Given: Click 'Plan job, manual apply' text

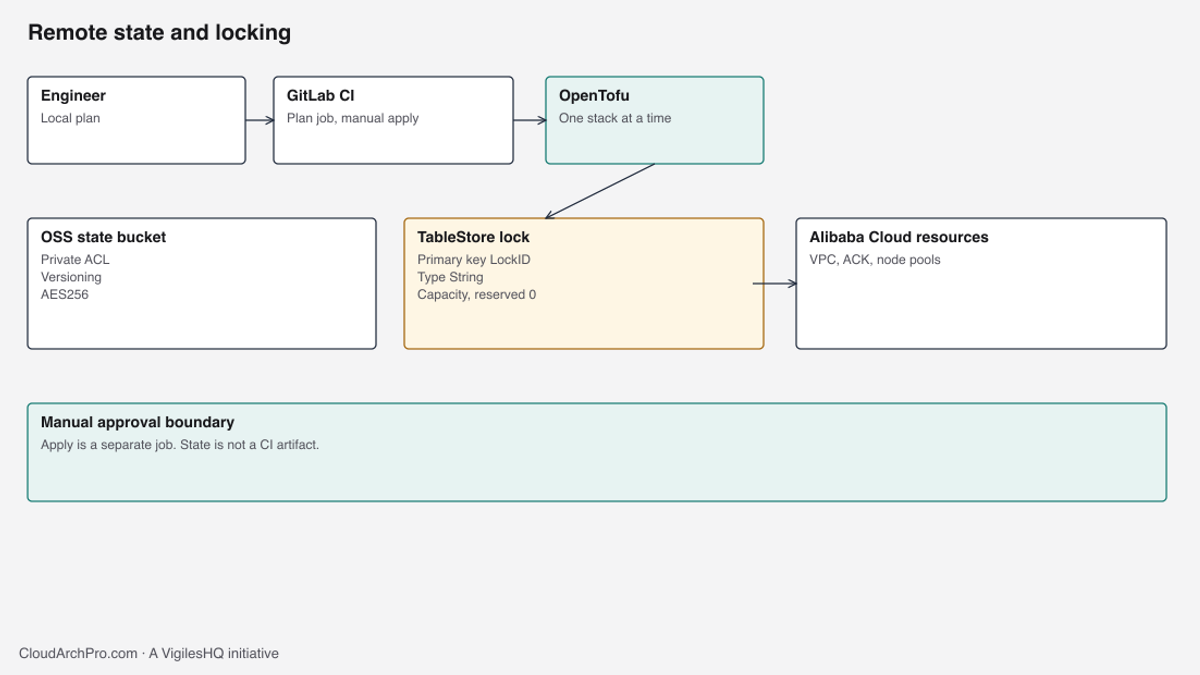Looking at the screenshot, I should 353,118.
